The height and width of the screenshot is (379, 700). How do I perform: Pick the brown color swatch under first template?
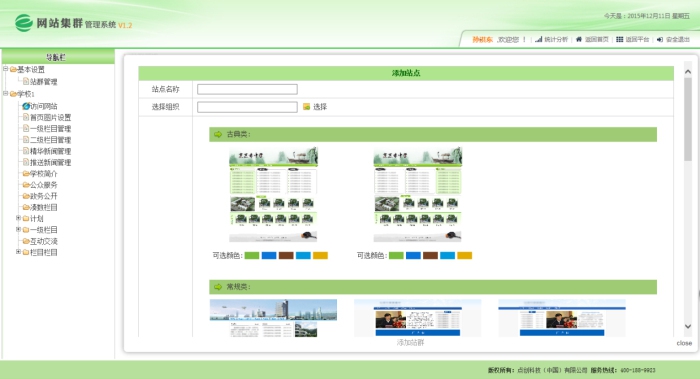click(x=286, y=255)
